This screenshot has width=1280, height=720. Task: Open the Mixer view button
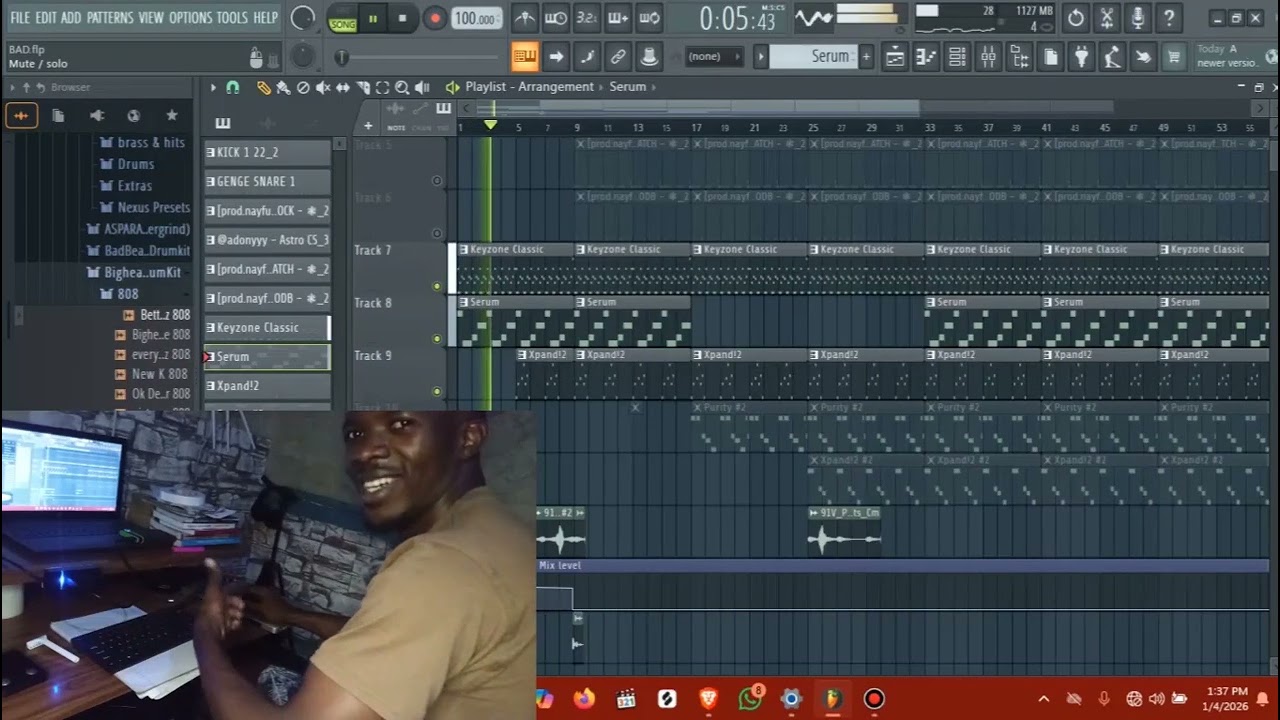coord(988,57)
